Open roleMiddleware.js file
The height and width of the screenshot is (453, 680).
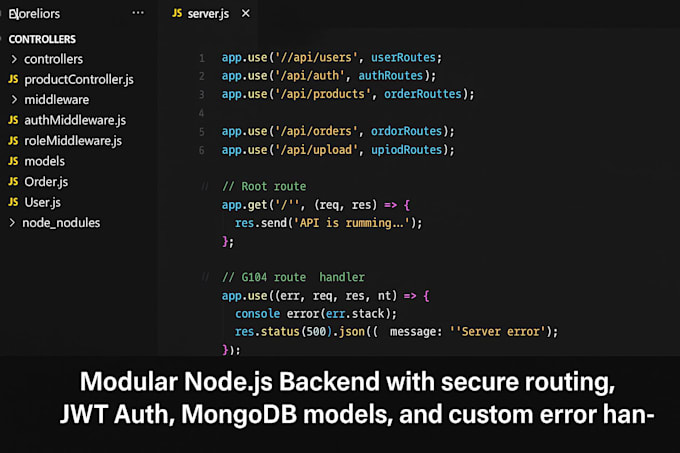point(73,141)
